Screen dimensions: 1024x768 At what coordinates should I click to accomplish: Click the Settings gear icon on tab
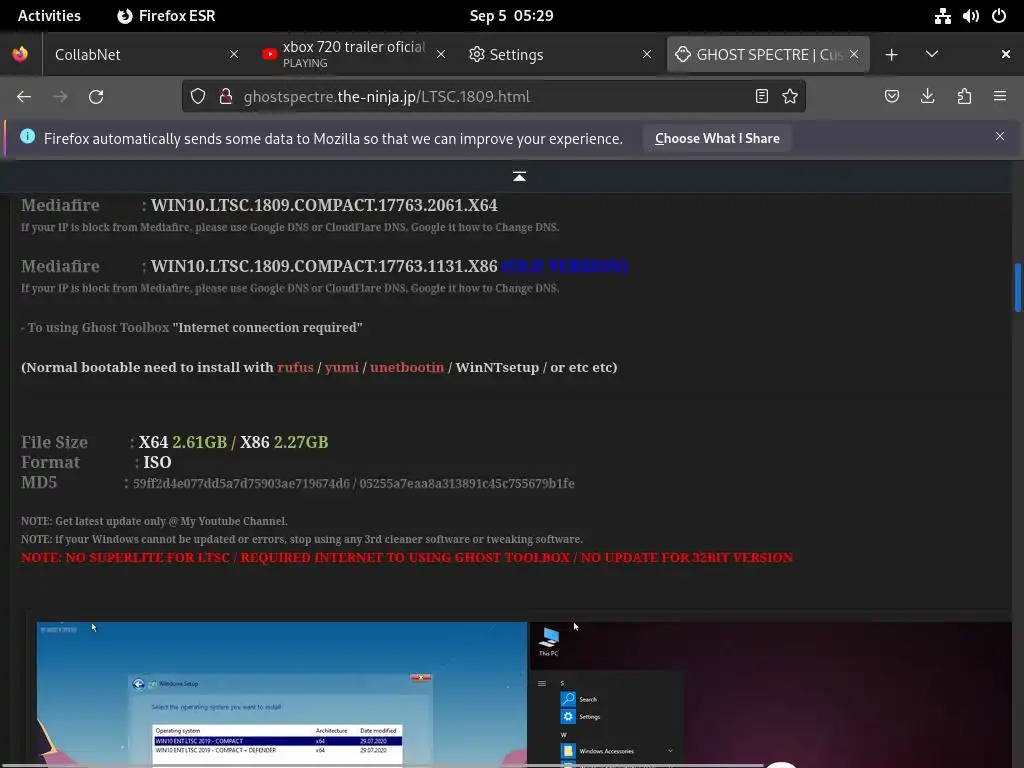click(x=477, y=54)
